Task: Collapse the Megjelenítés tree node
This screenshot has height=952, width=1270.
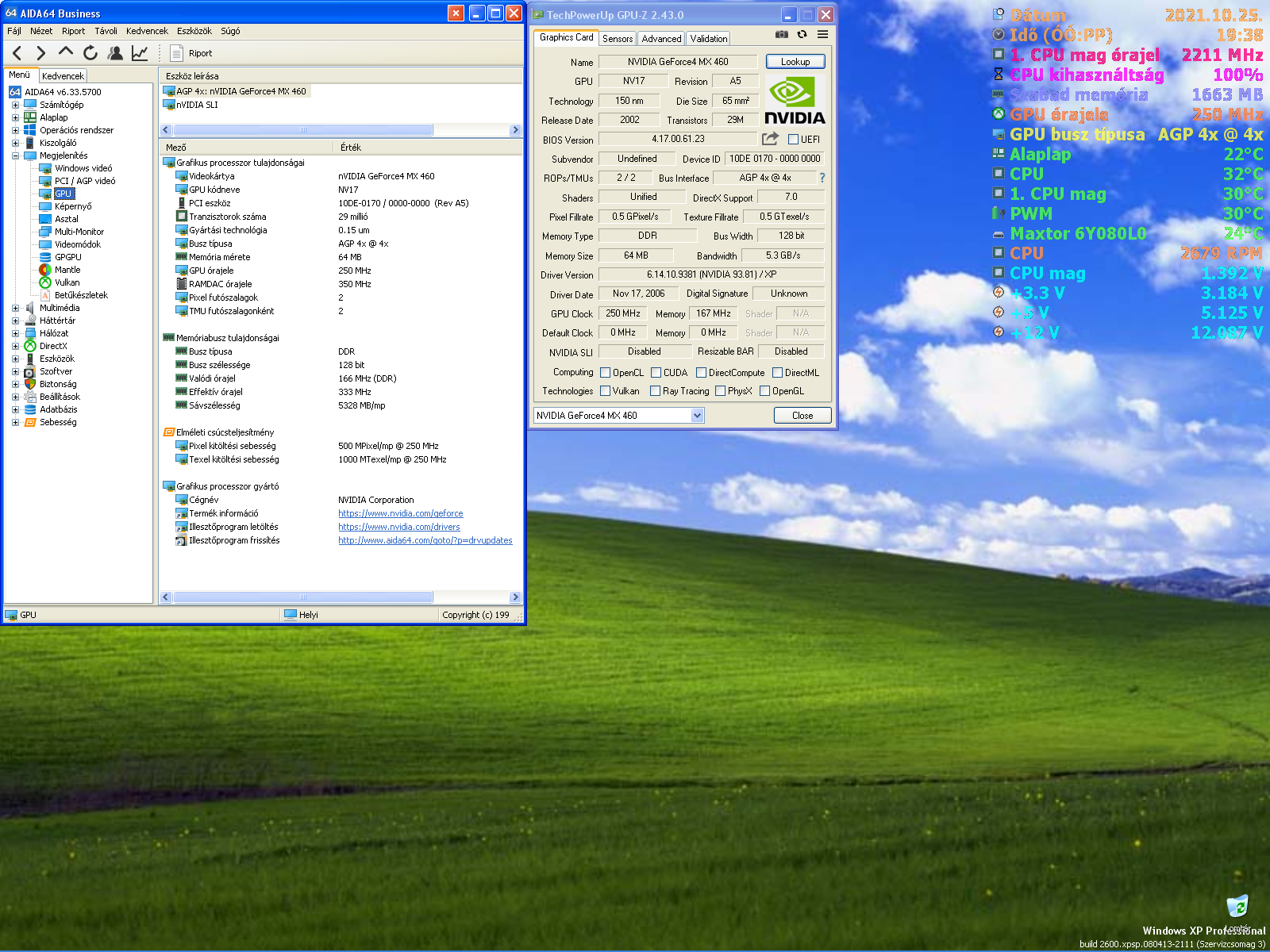Action: [15, 155]
